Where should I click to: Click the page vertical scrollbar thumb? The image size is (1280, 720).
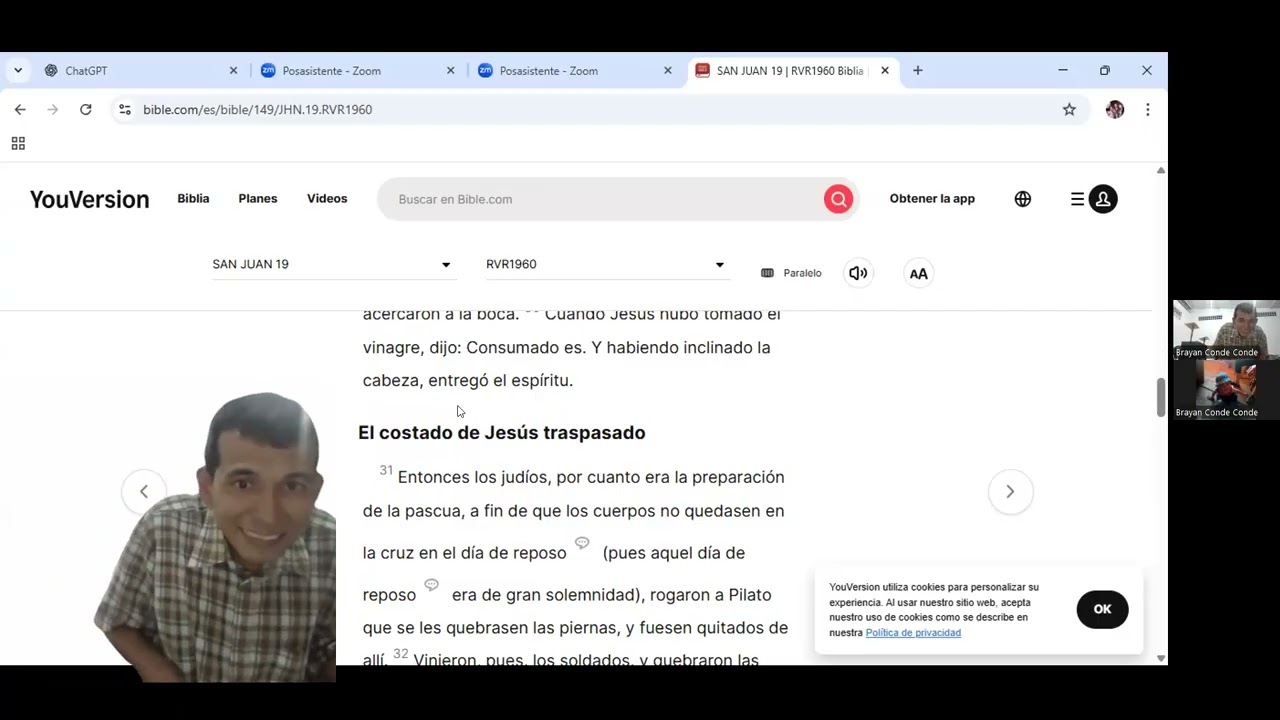click(x=1160, y=397)
